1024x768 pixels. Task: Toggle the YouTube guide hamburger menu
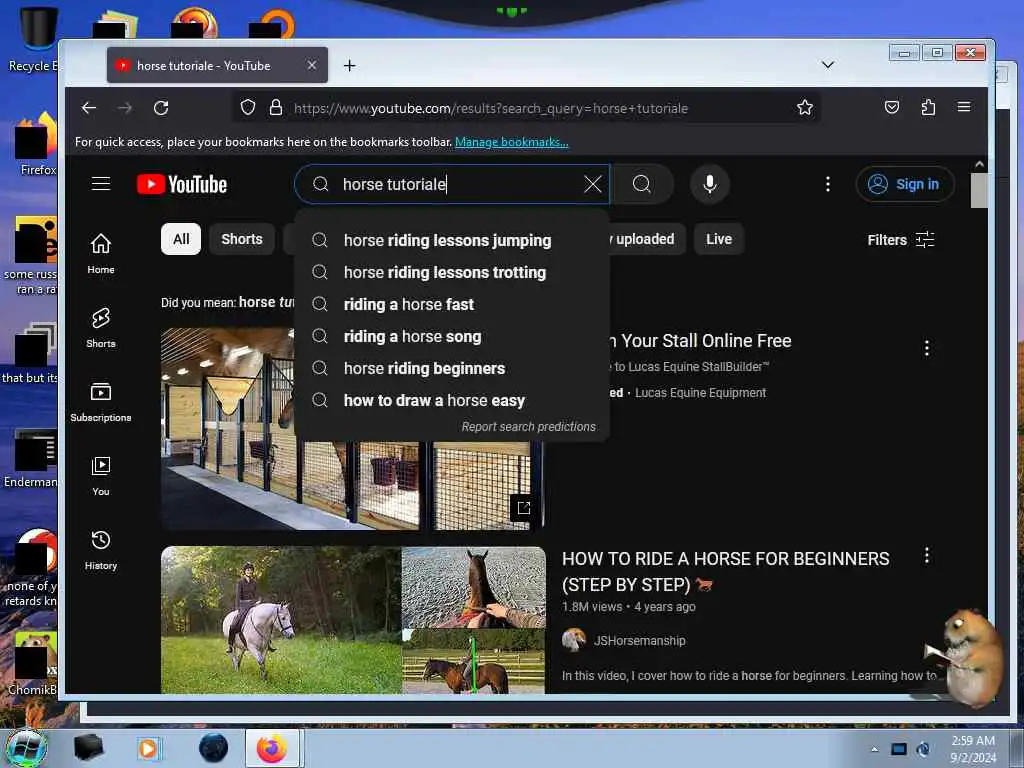tap(101, 184)
